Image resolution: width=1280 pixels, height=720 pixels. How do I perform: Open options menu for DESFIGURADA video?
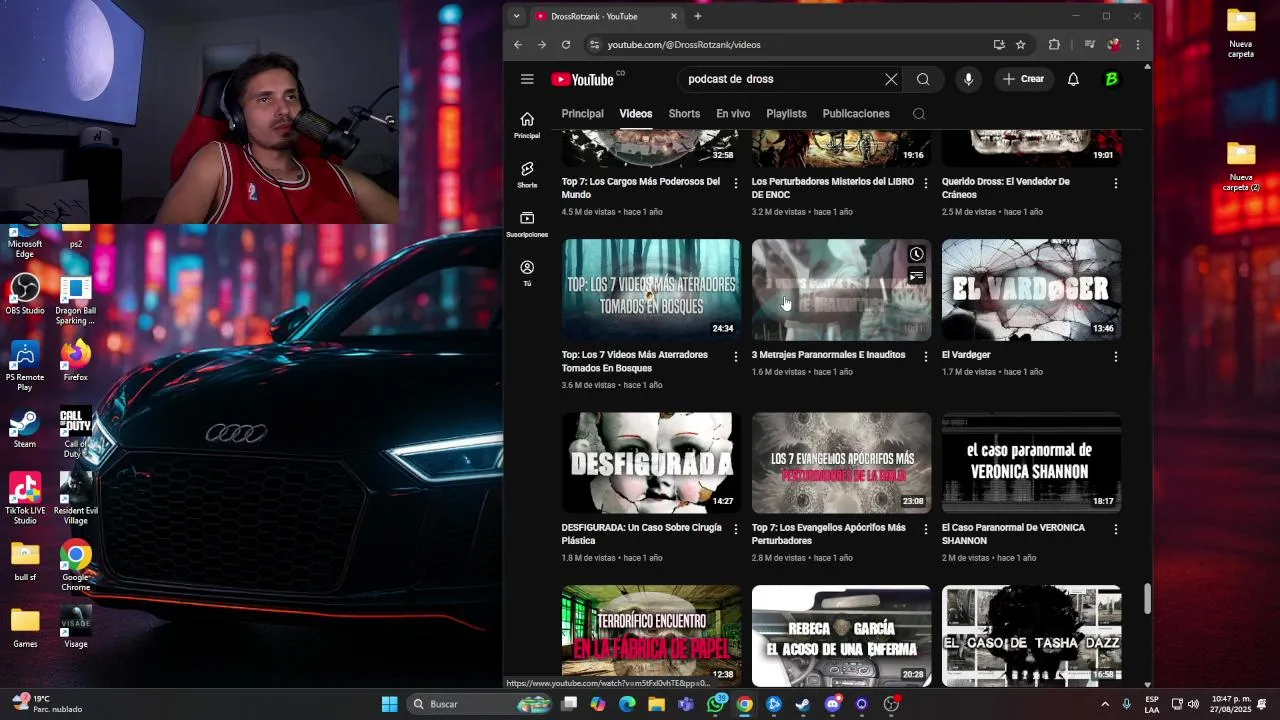click(736, 529)
